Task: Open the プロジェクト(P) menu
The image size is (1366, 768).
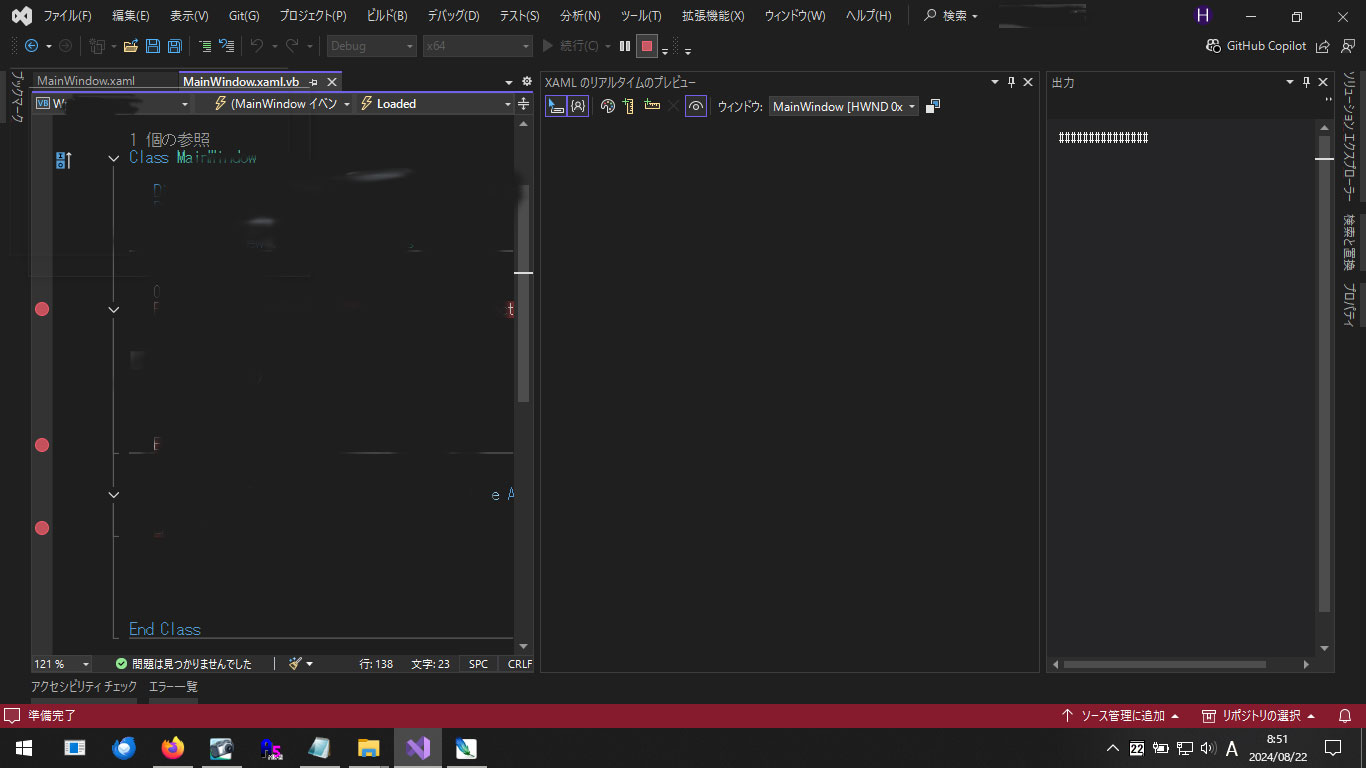Action: click(313, 16)
